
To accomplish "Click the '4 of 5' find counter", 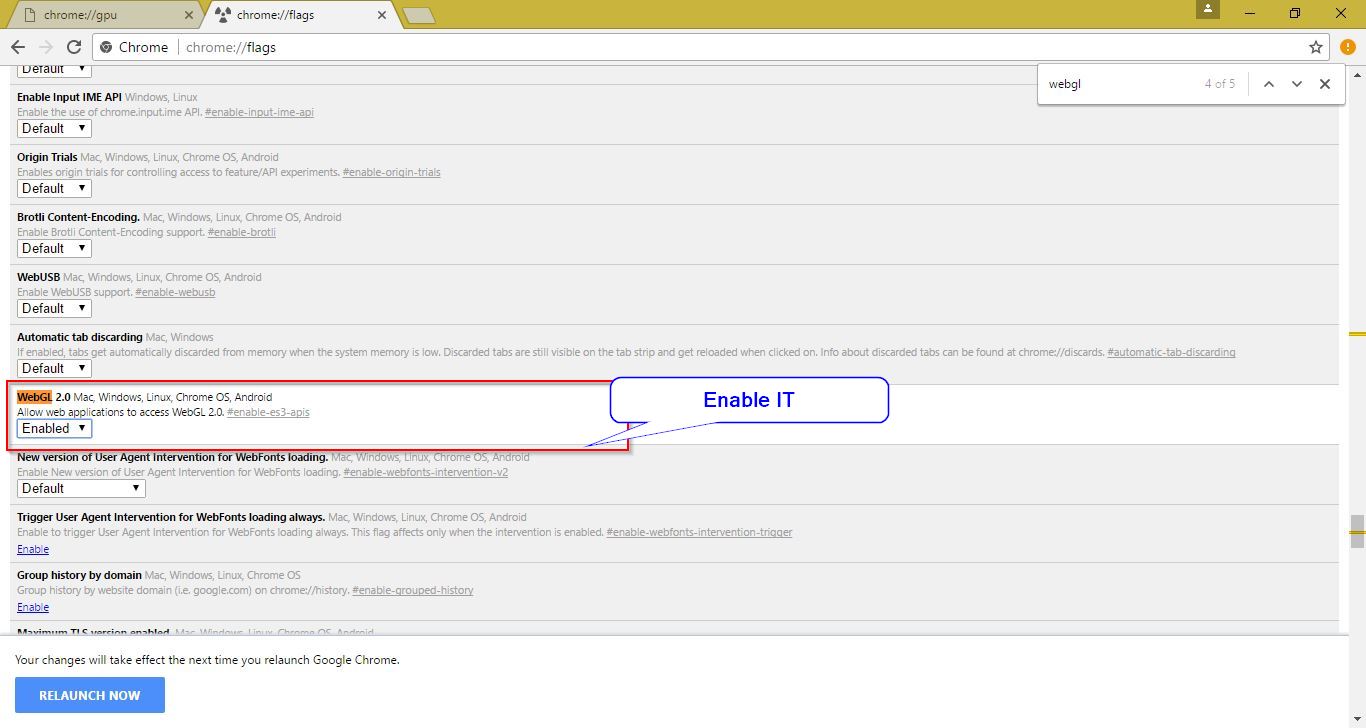I will 1220,84.
